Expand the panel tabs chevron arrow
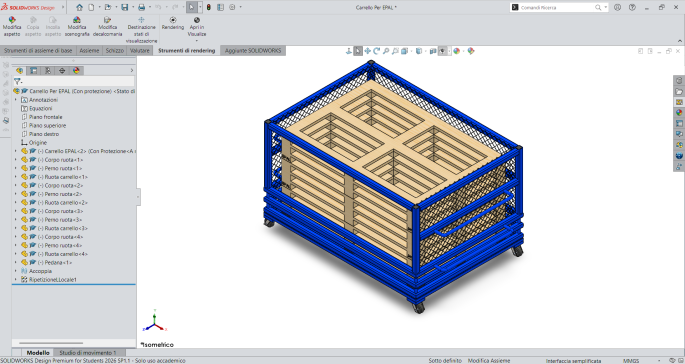 (131, 70)
